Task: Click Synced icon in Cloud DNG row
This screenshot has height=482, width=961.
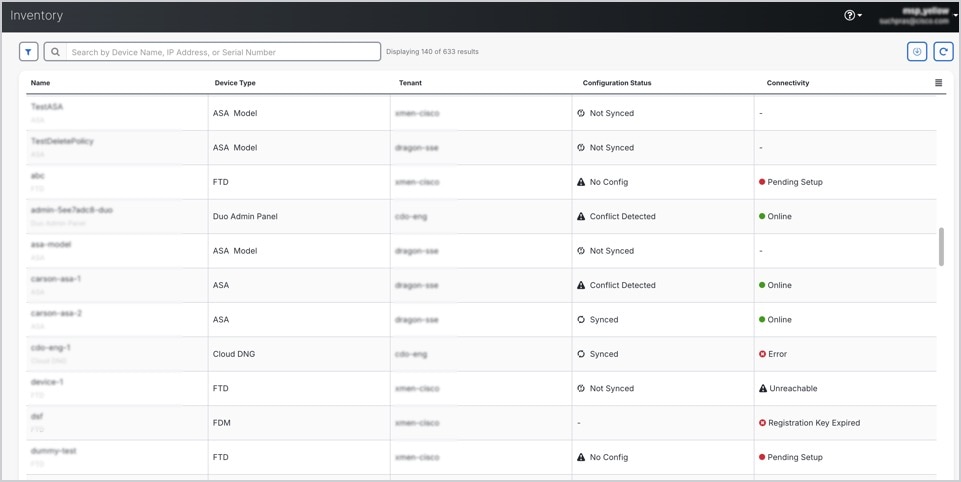Action: click(x=581, y=354)
